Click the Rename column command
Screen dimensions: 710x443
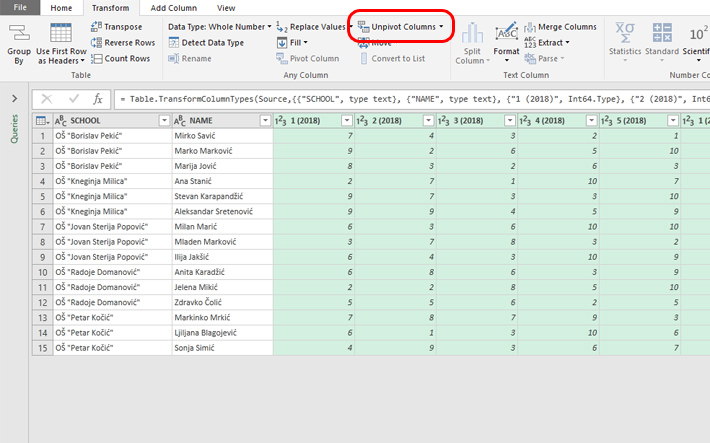click(x=190, y=58)
